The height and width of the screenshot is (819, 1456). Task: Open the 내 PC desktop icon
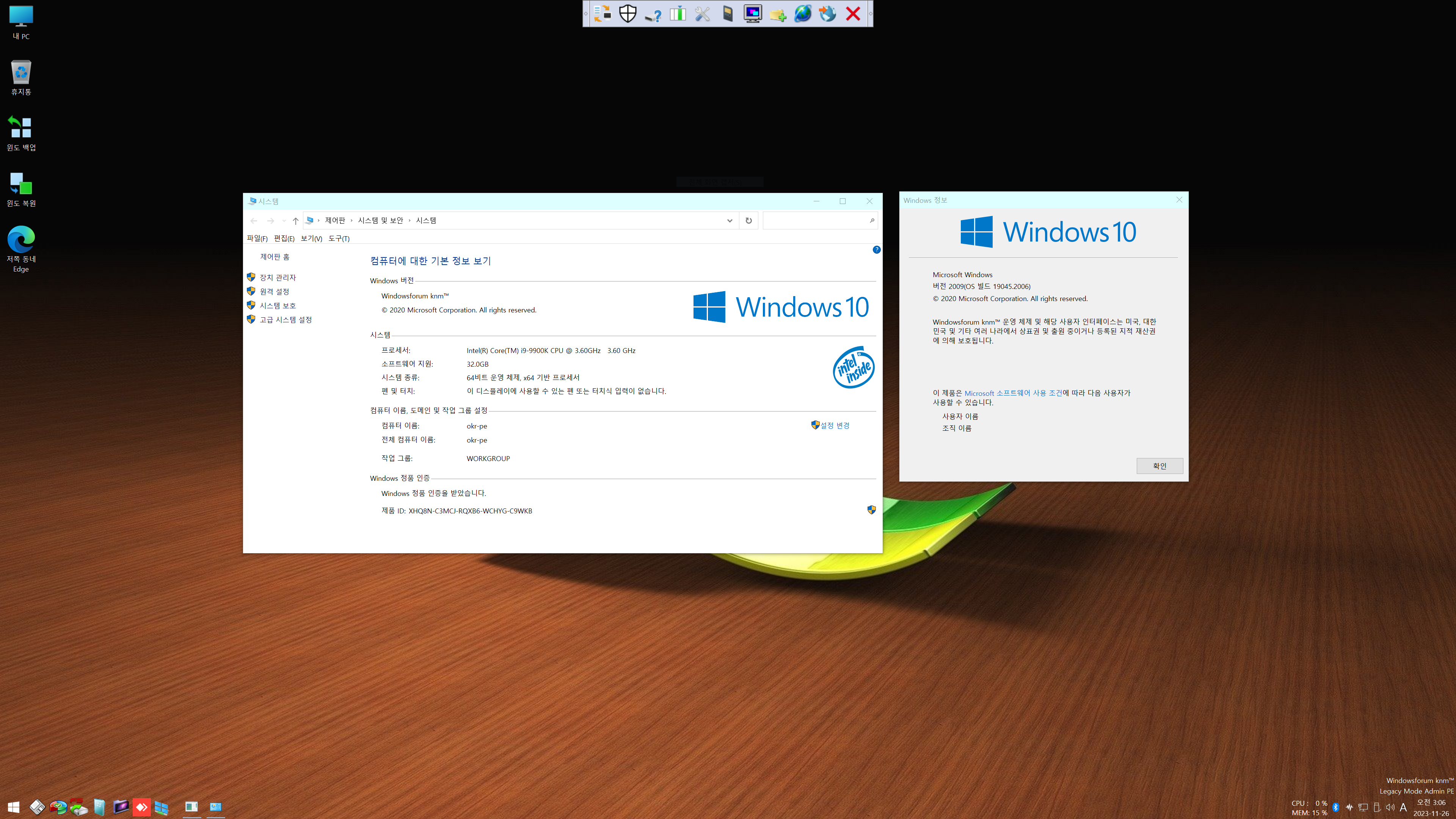(x=21, y=23)
